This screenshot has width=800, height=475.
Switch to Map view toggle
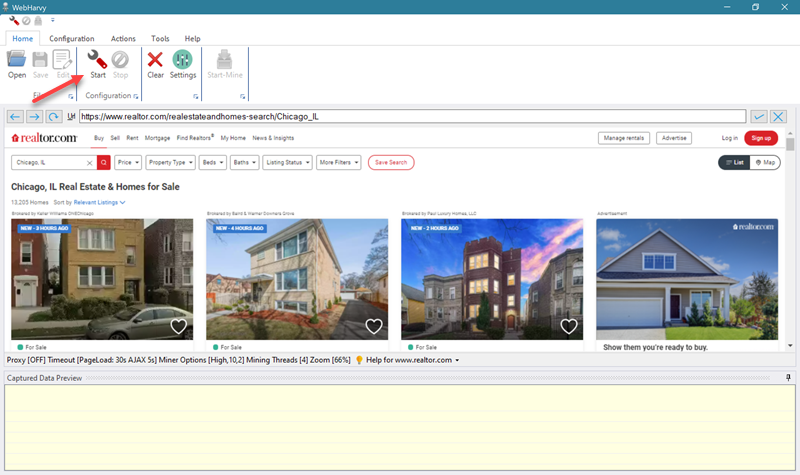767,162
